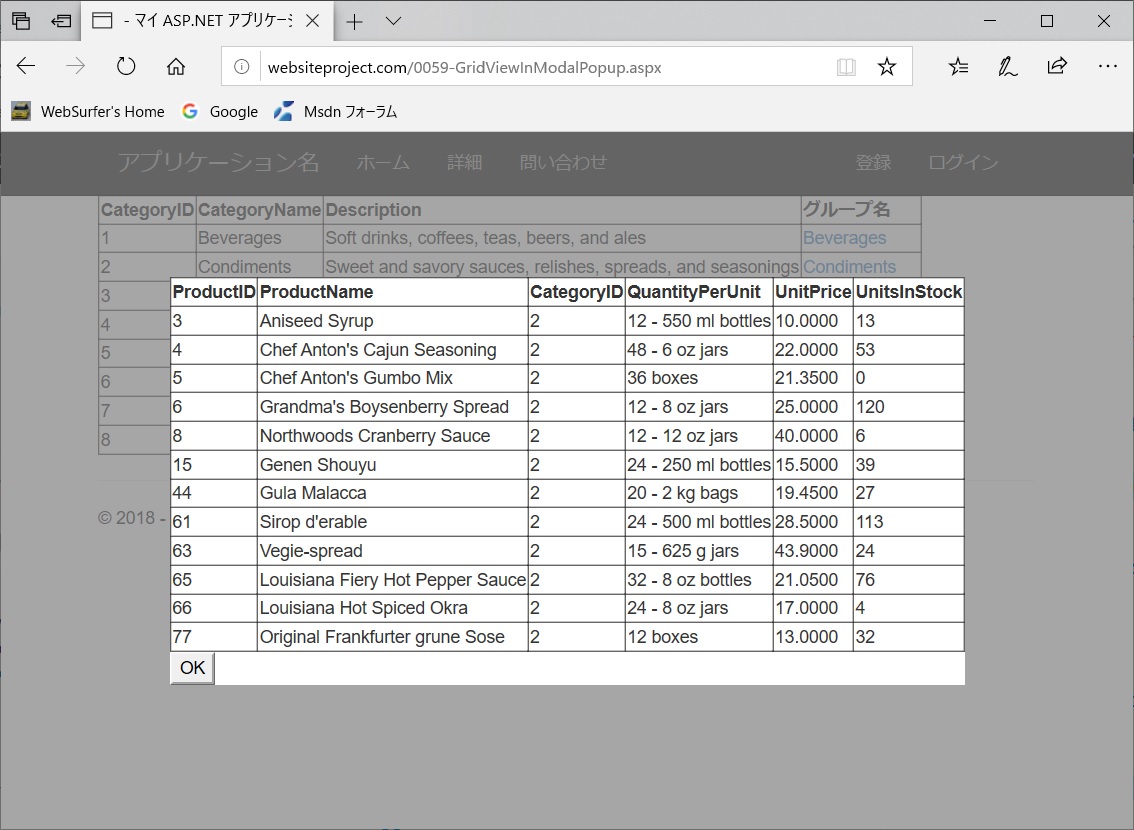Reload the page with the Refresh icon
Image resolution: width=1134 pixels, height=830 pixels.
[126, 67]
